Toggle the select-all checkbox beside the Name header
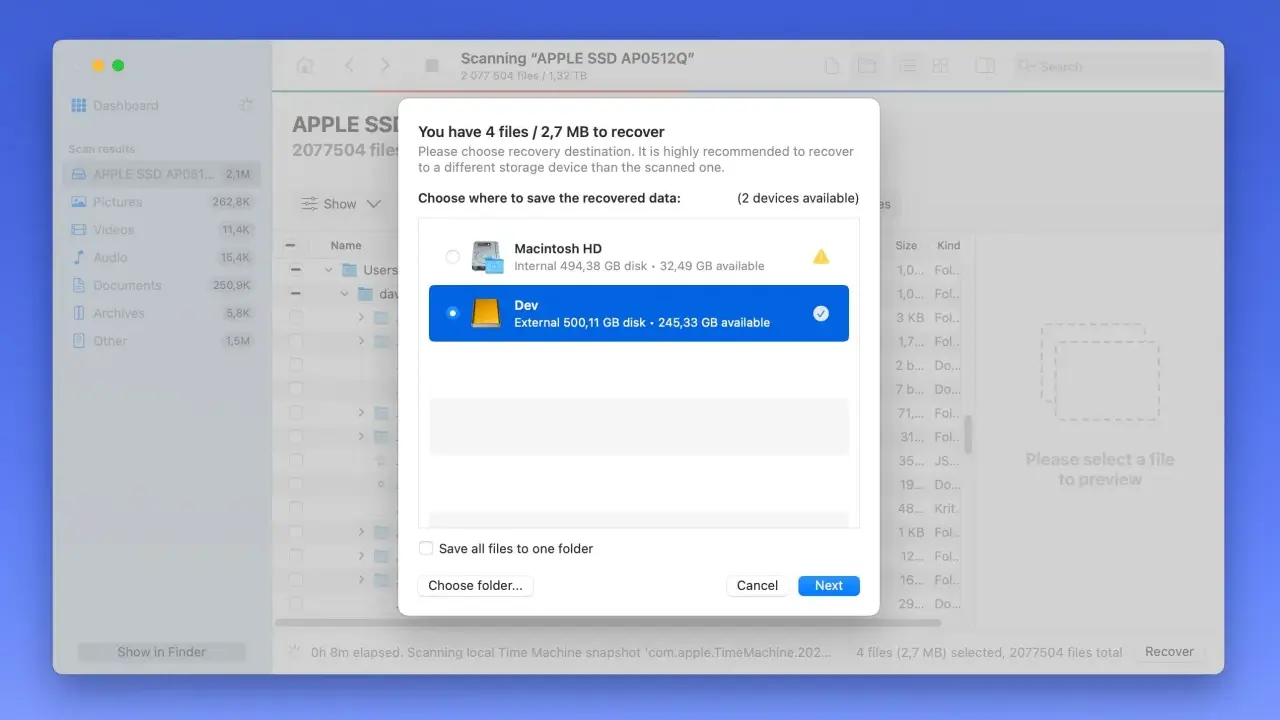 tap(291, 245)
